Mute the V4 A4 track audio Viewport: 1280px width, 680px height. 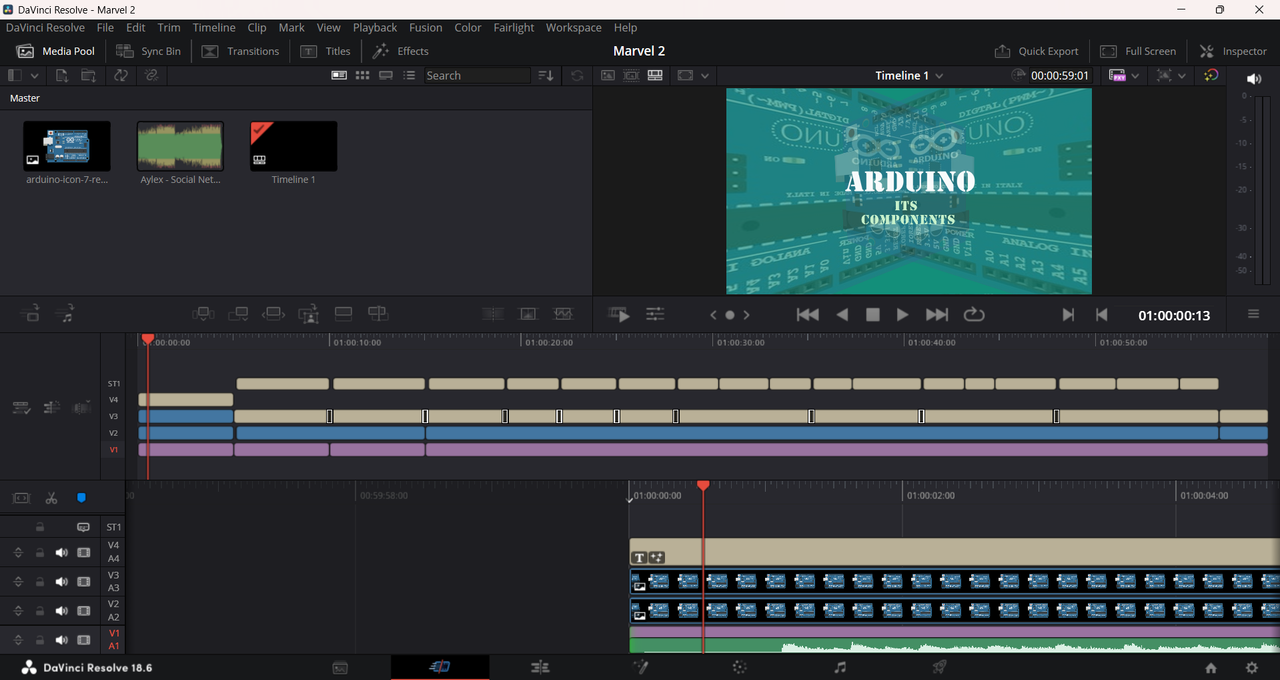click(x=62, y=552)
